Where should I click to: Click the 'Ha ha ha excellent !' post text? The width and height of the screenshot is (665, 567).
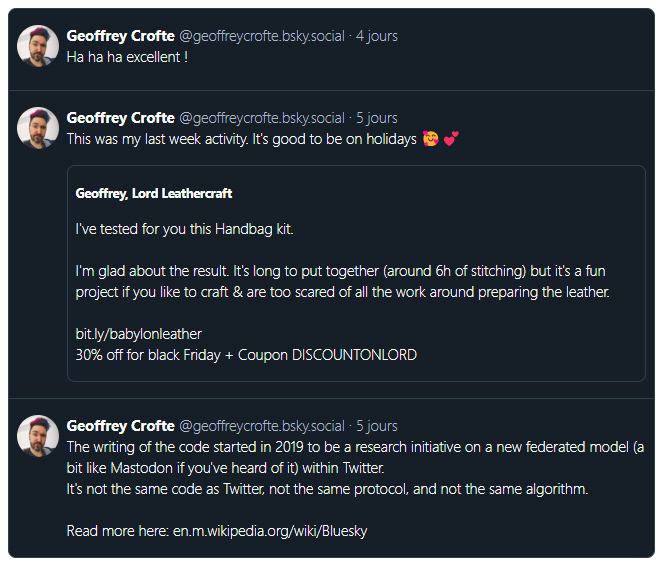click(x=127, y=57)
